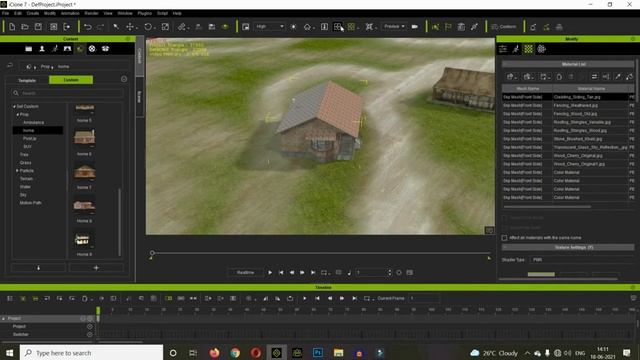Collapse the Project track in timeline

[4, 318]
